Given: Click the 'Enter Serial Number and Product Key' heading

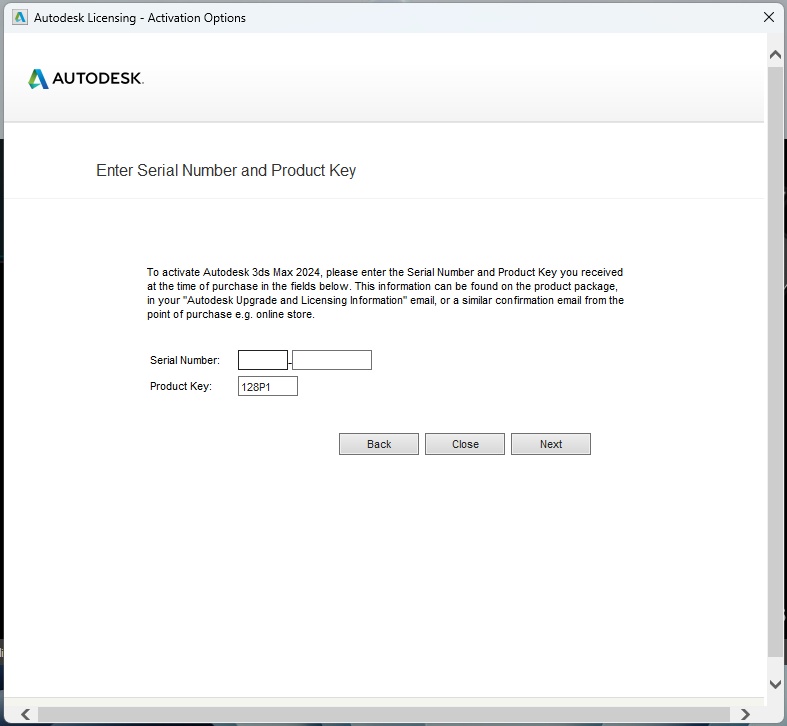Looking at the screenshot, I should [x=226, y=171].
